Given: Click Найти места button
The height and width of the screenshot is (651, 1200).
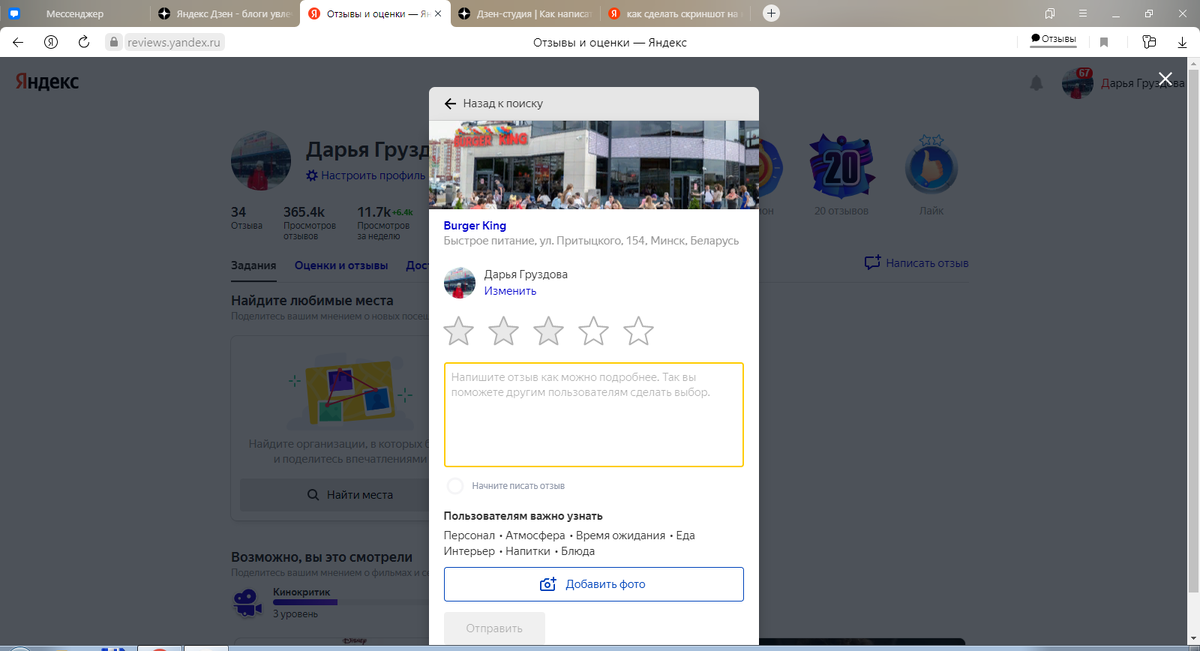Looking at the screenshot, I should coord(335,495).
